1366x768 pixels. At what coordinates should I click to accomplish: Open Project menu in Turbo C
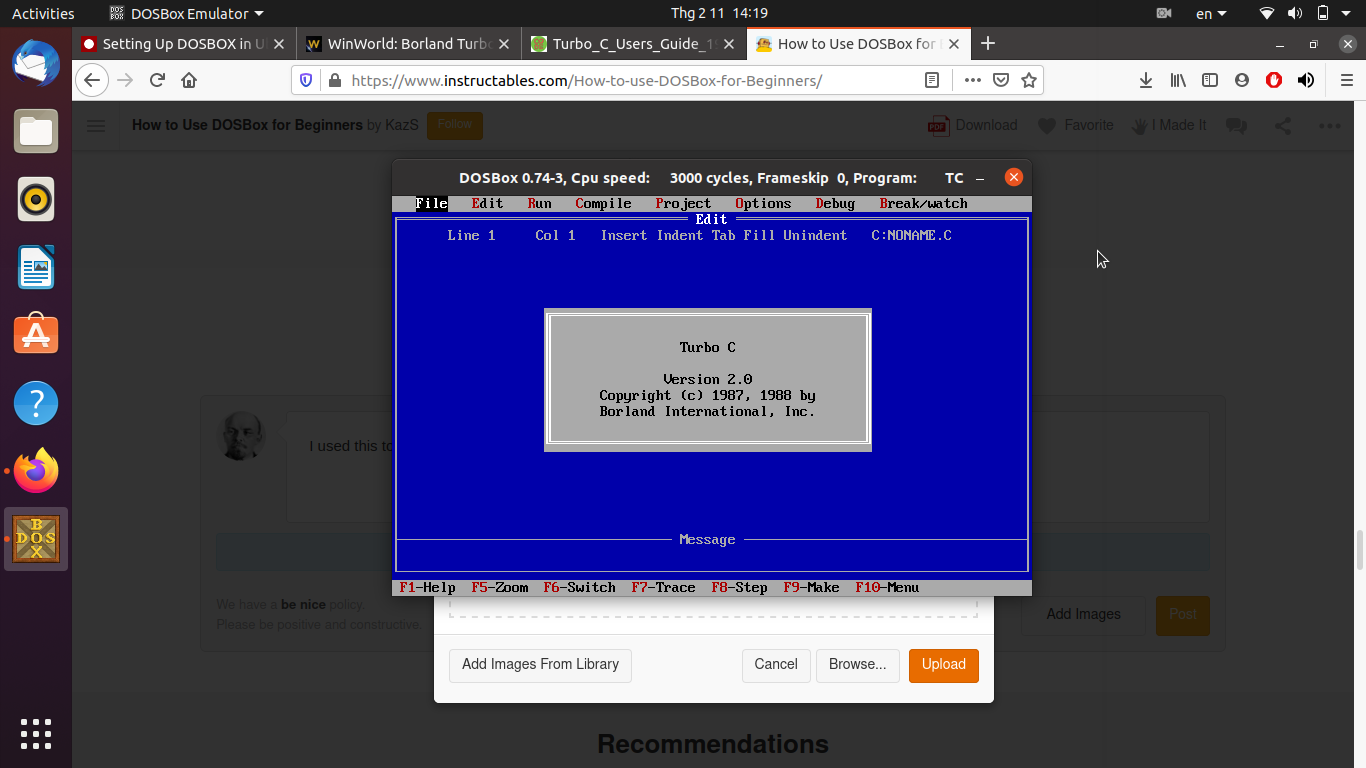pyautogui.click(x=683, y=203)
